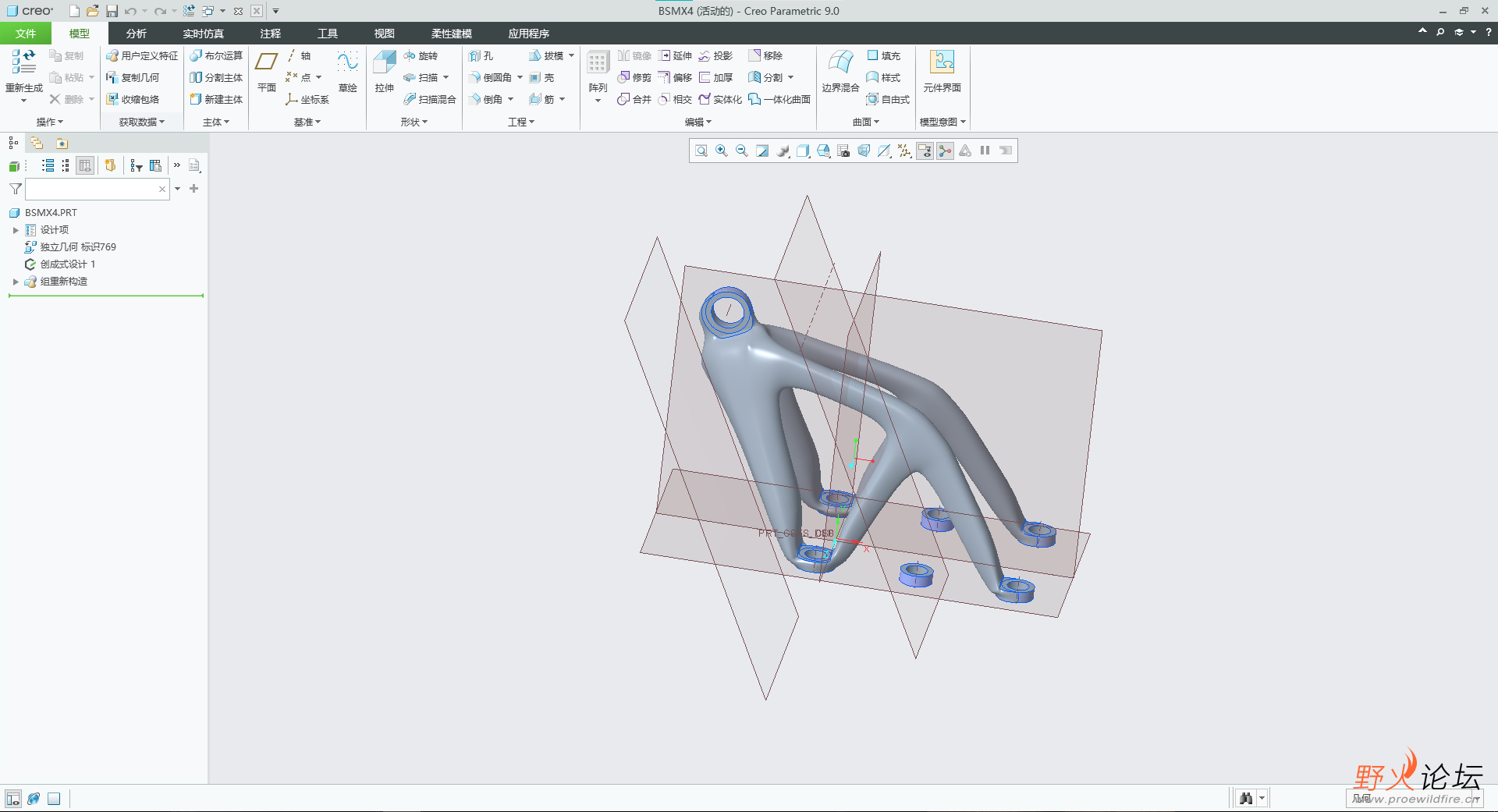The width and height of the screenshot is (1498, 812).
Task: Open the 文件 menu
Action: [x=26, y=34]
